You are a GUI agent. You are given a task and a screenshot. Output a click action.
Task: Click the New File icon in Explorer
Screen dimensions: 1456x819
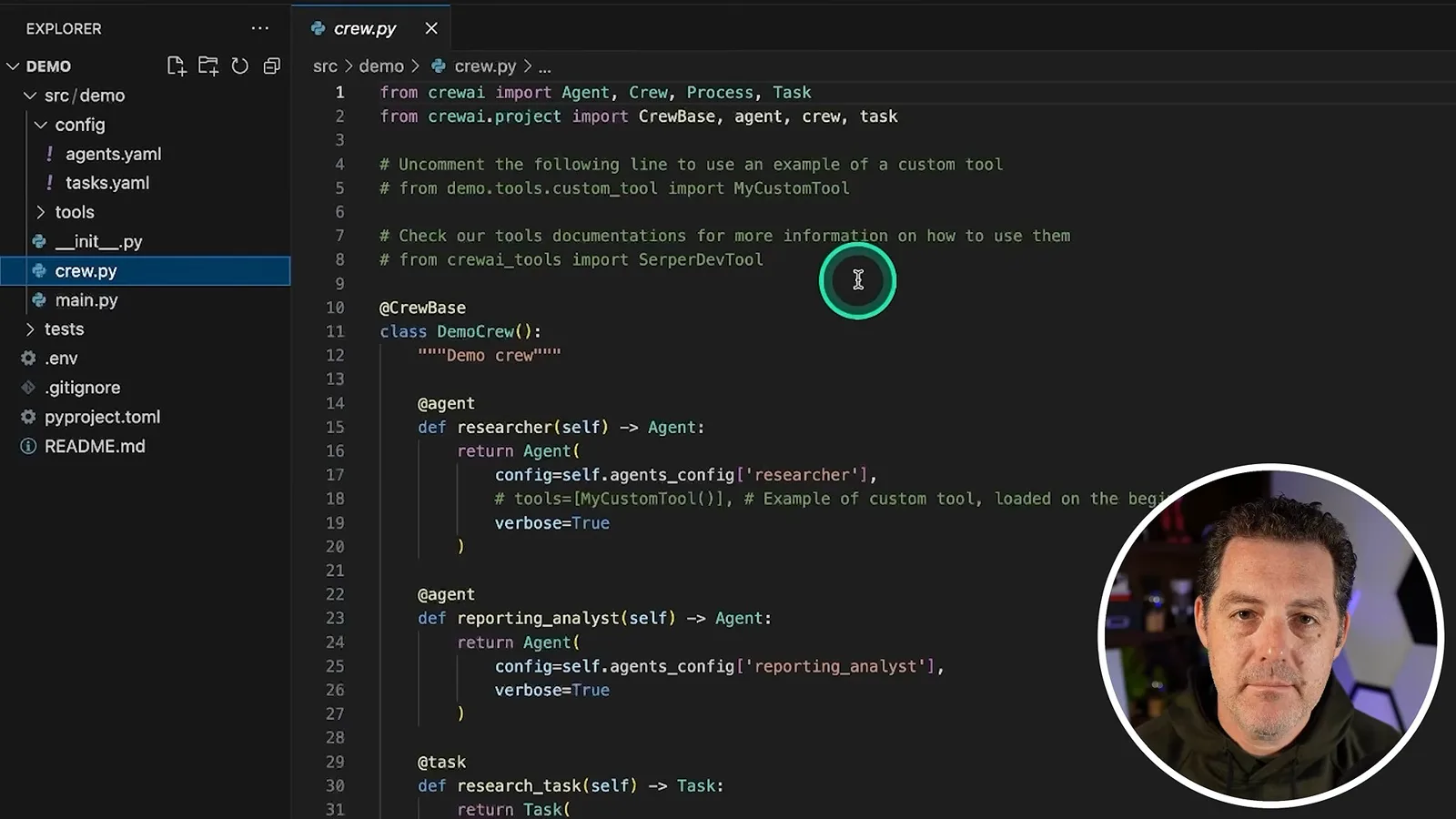click(177, 66)
